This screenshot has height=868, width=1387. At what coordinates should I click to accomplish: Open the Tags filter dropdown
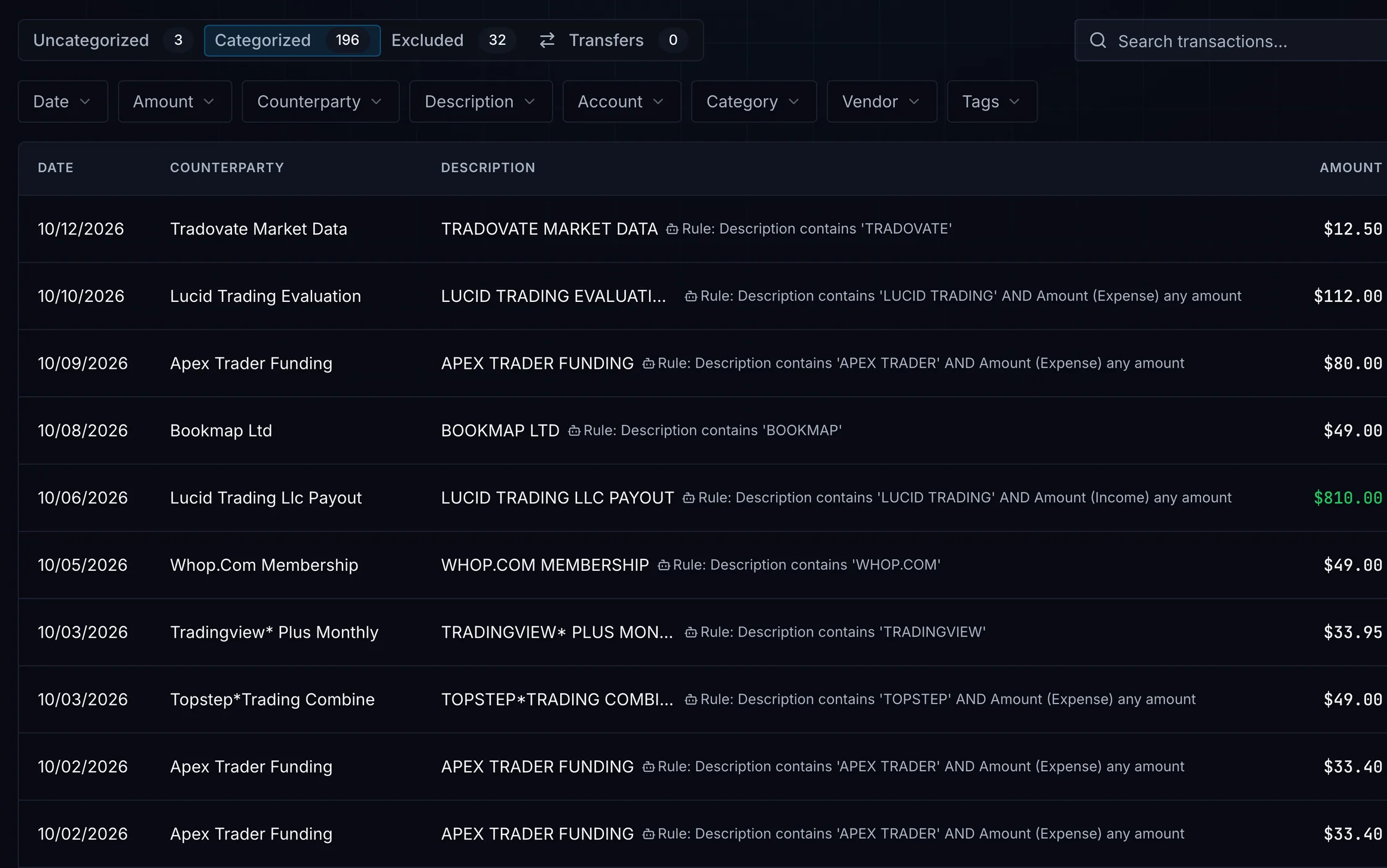pos(992,102)
